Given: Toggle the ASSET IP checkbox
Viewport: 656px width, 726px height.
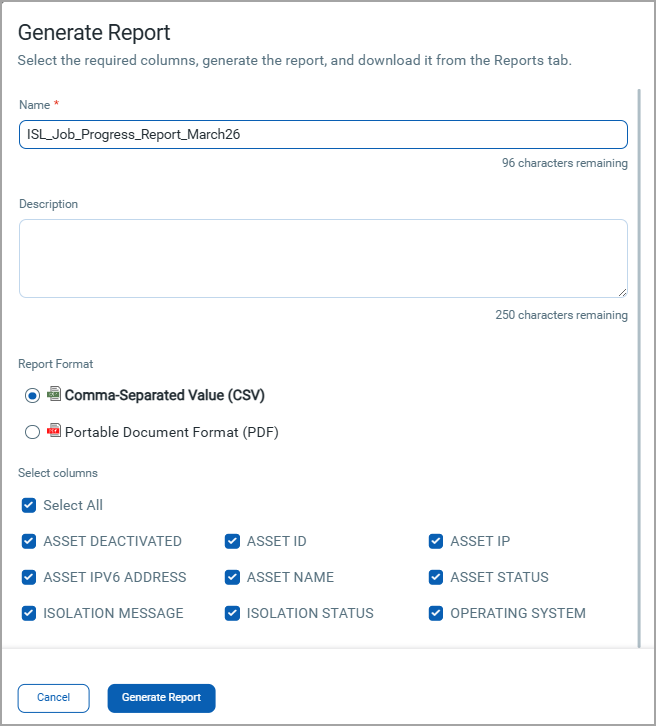Looking at the screenshot, I should point(436,541).
